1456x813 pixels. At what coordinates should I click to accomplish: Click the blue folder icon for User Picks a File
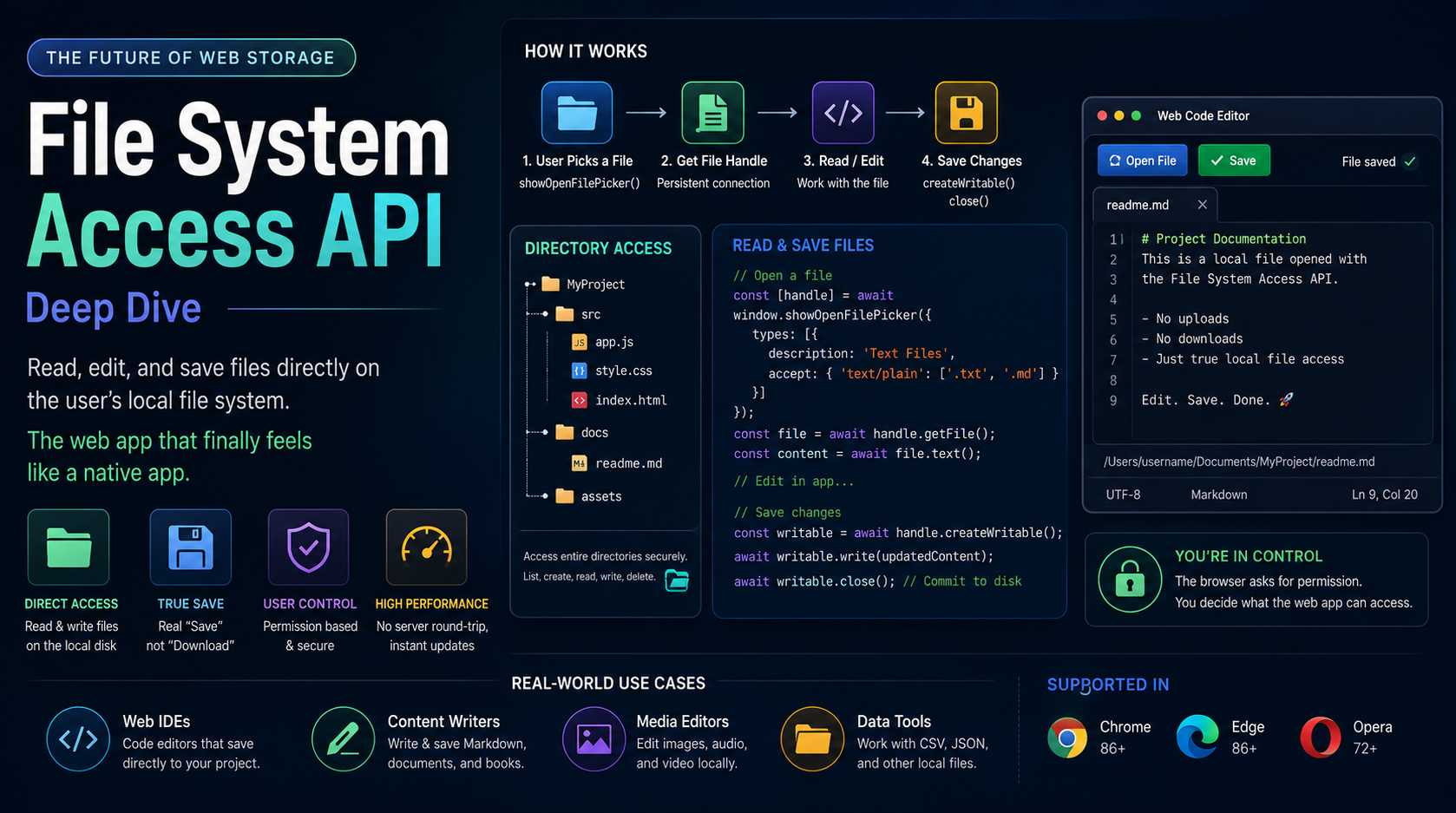577,113
